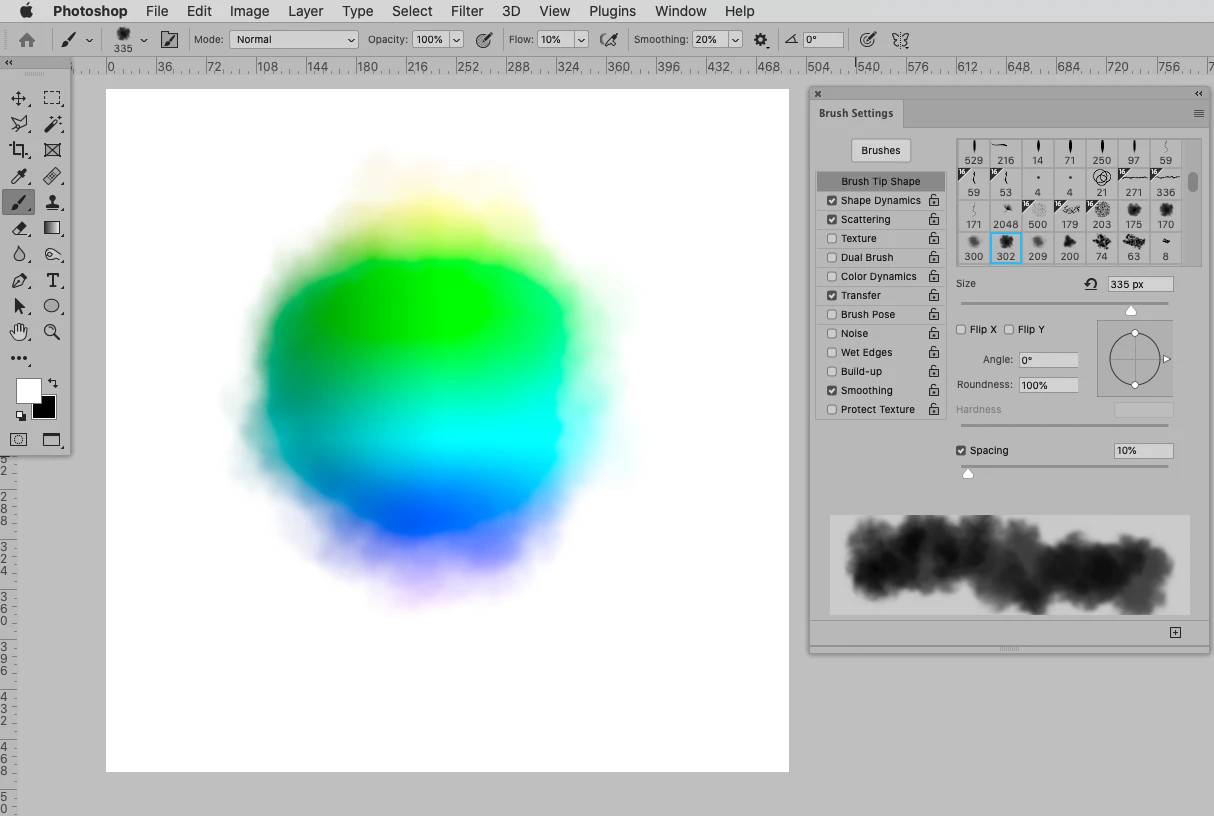Select the Path Selection arrow tool
Screen dimensions: 1214x816
click(x=19, y=306)
